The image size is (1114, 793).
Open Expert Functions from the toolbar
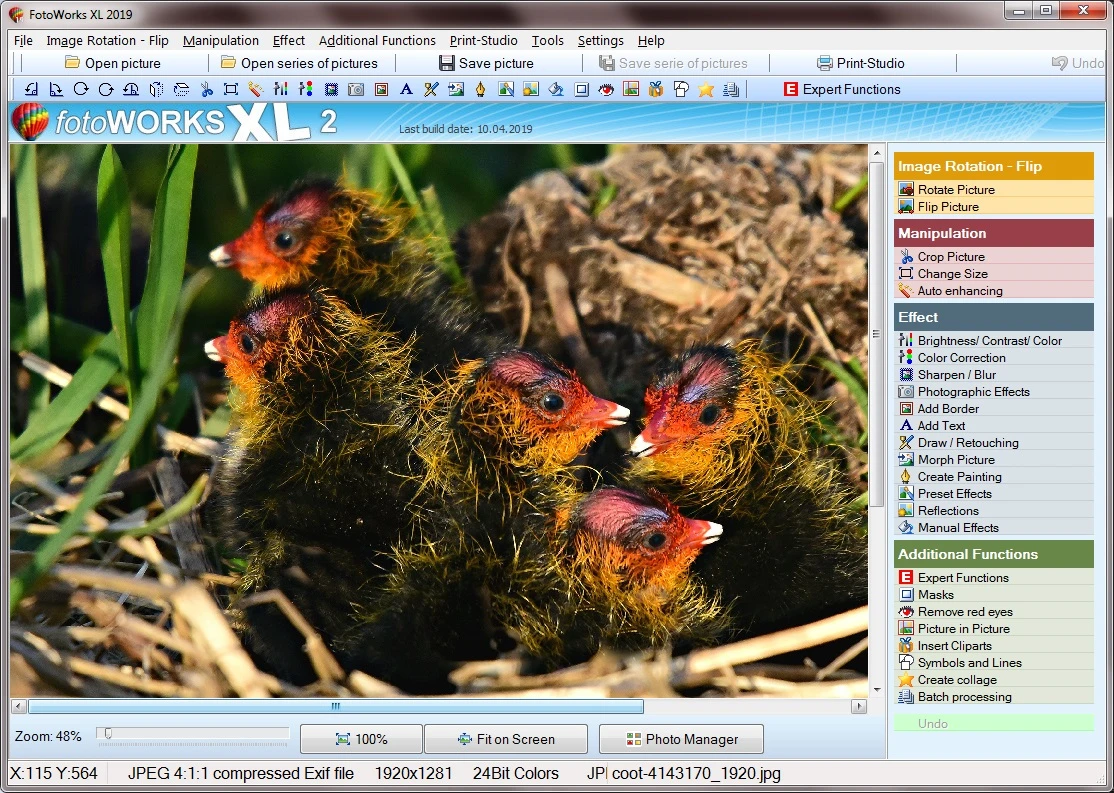[841, 89]
